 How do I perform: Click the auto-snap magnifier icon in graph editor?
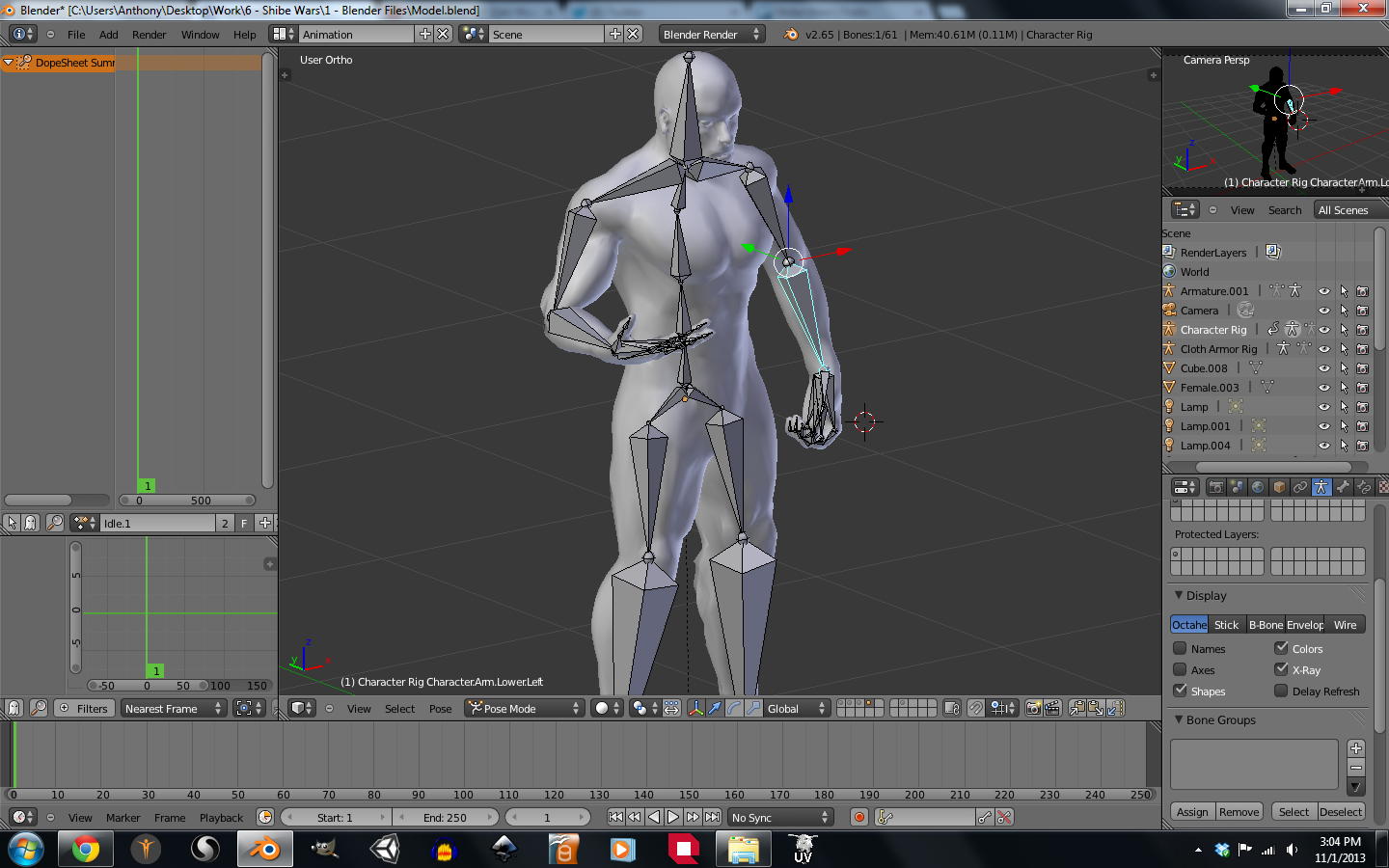click(39, 708)
